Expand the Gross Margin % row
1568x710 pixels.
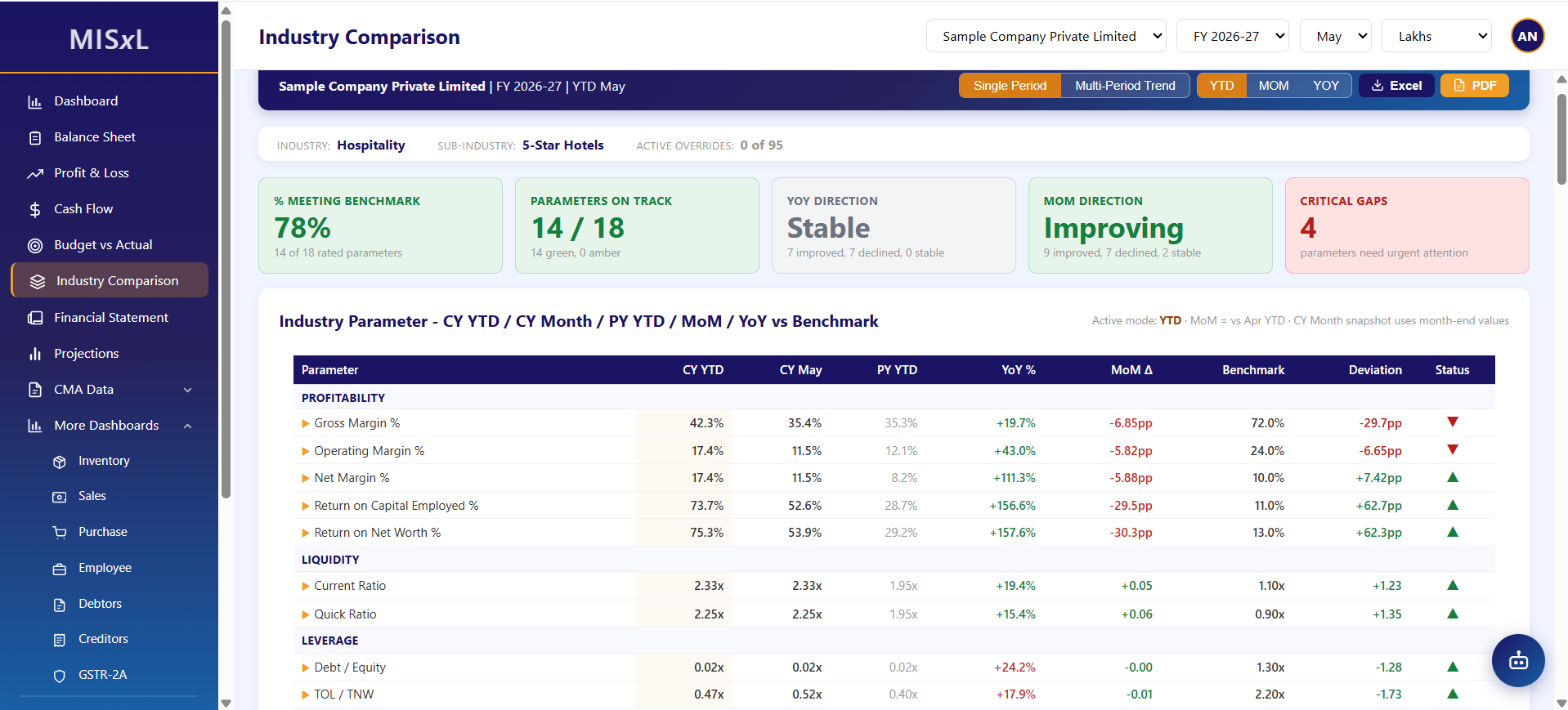(306, 423)
